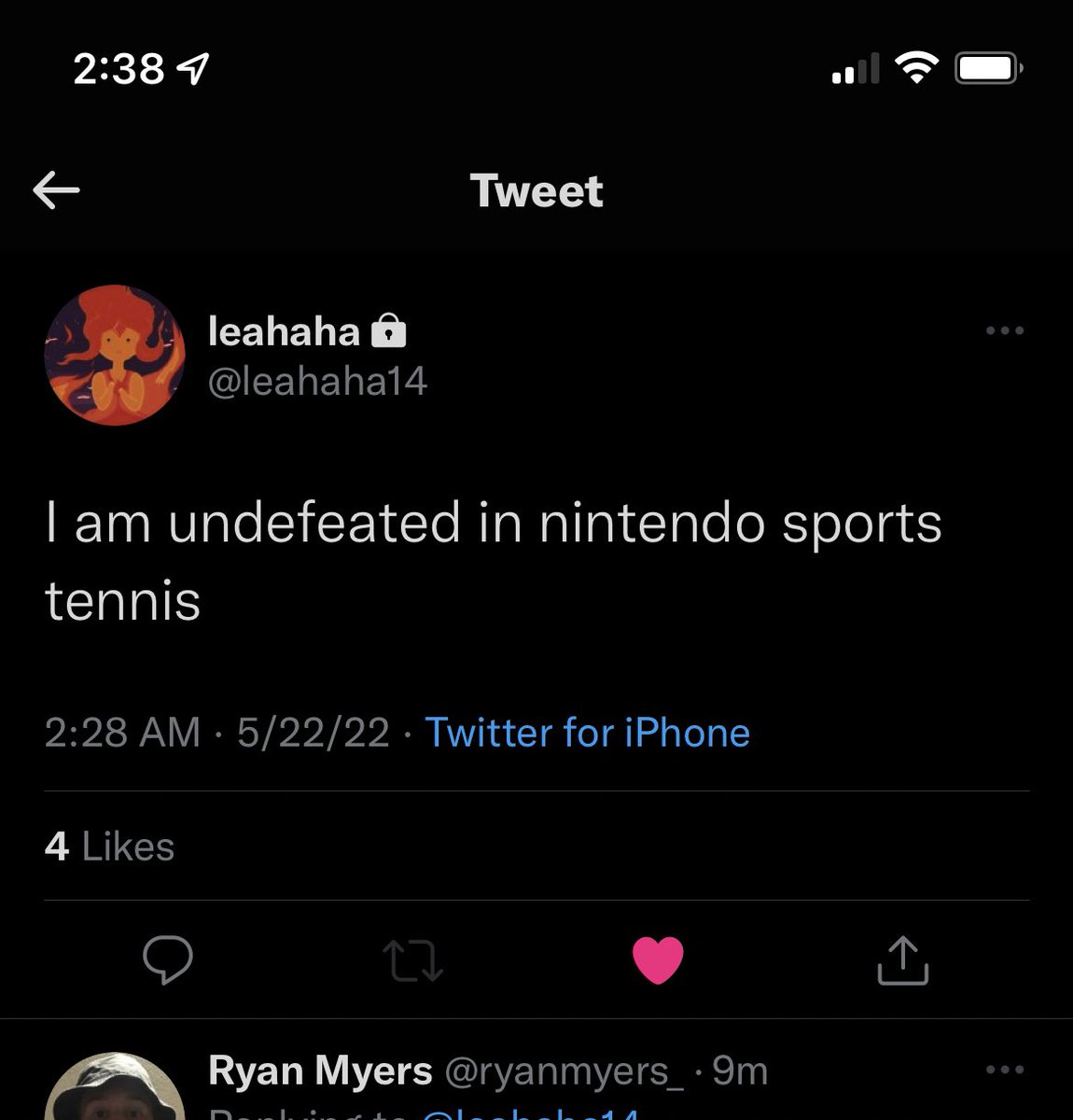
Task: Open the share upload icon
Action: click(902, 960)
